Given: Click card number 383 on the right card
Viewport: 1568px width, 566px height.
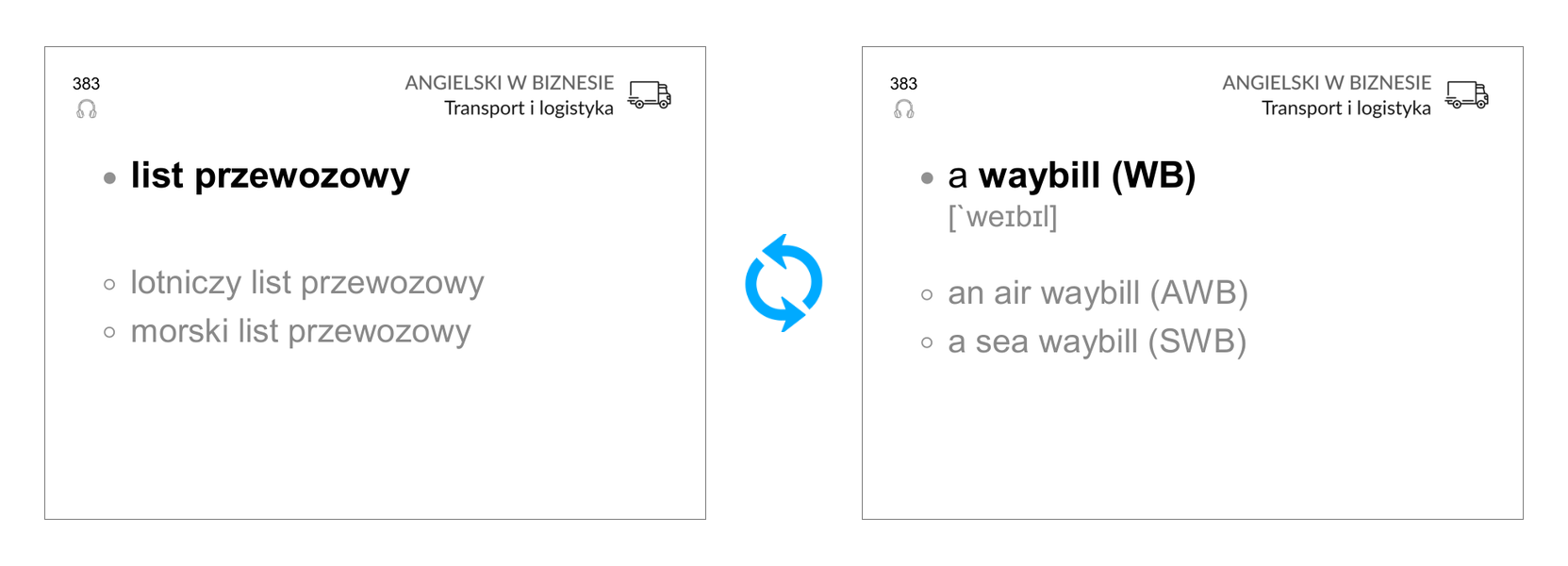Looking at the screenshot, I should [x=903, y=84].
